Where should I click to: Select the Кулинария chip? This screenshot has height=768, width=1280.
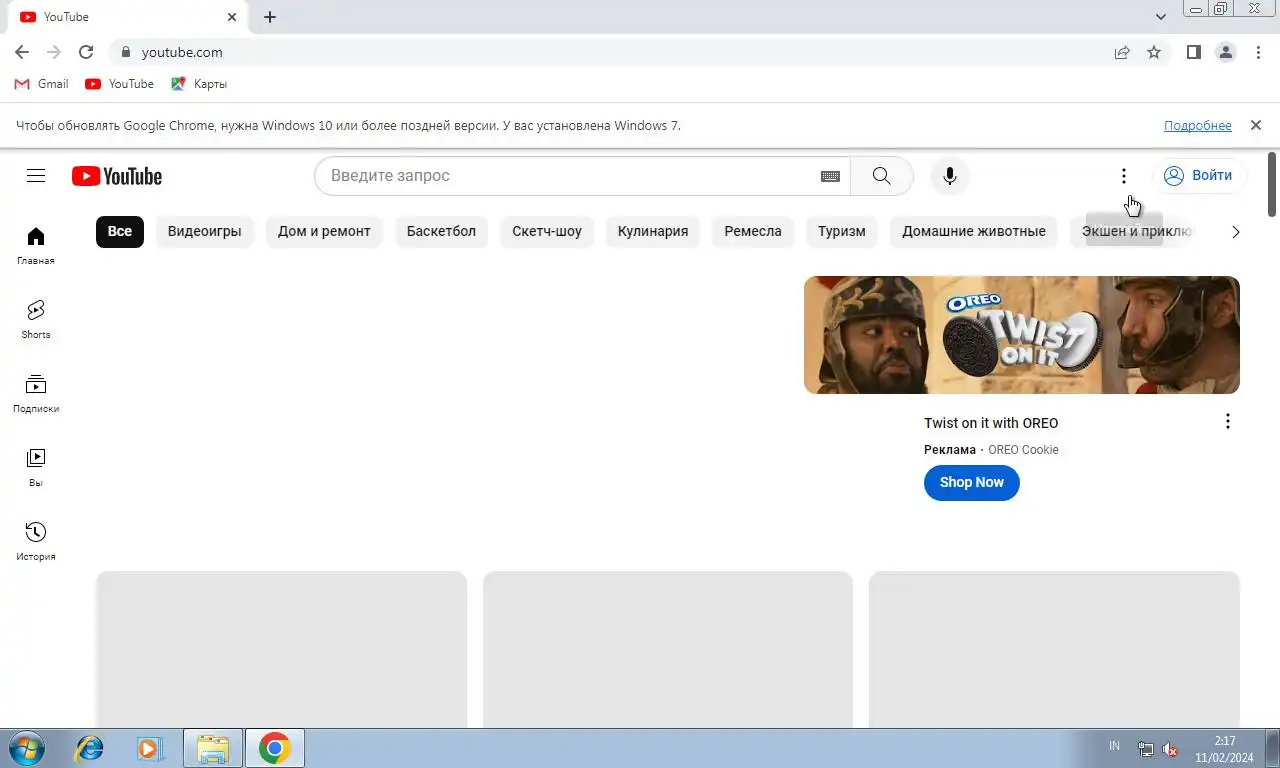[x=653, y=231]
